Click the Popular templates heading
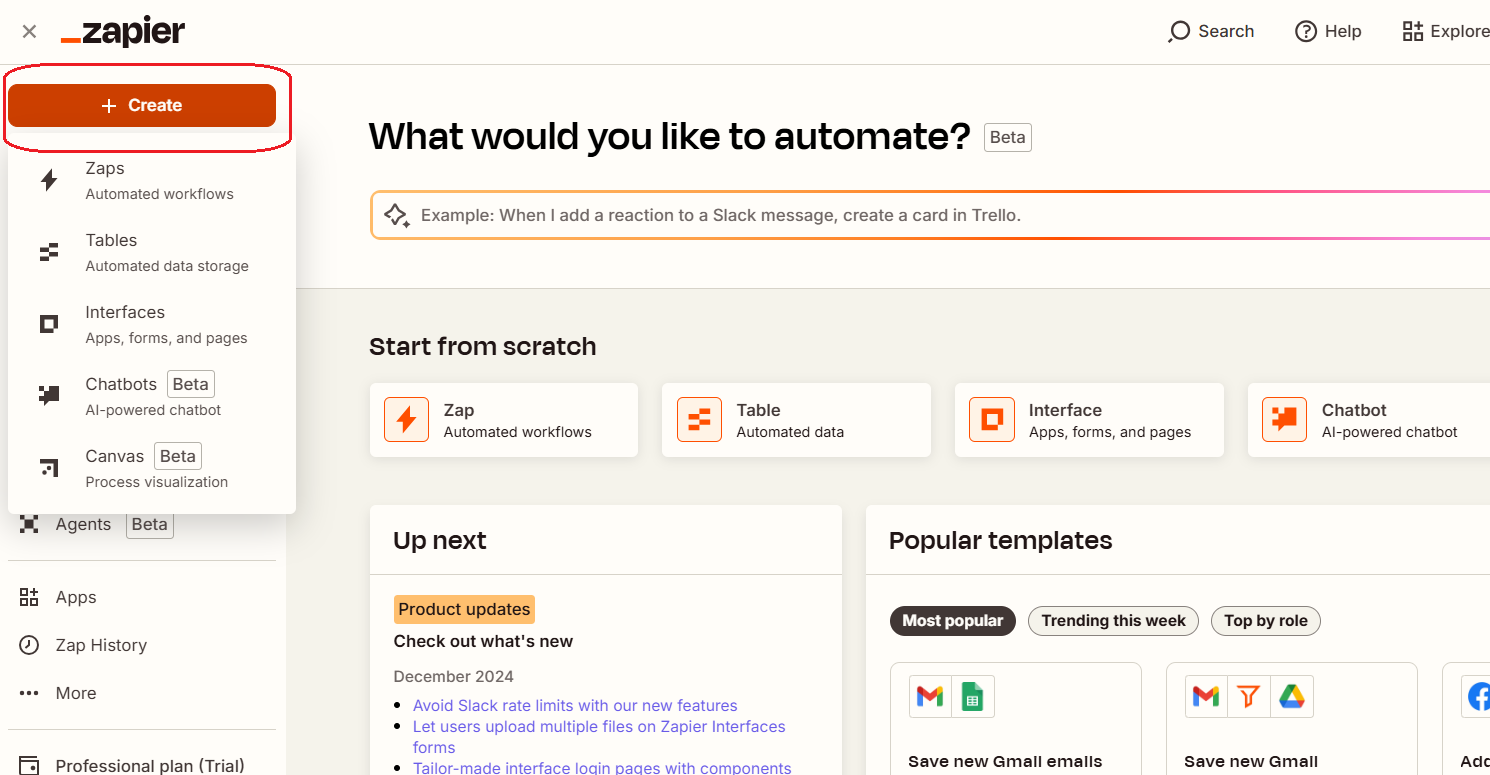 [1001, 540]
